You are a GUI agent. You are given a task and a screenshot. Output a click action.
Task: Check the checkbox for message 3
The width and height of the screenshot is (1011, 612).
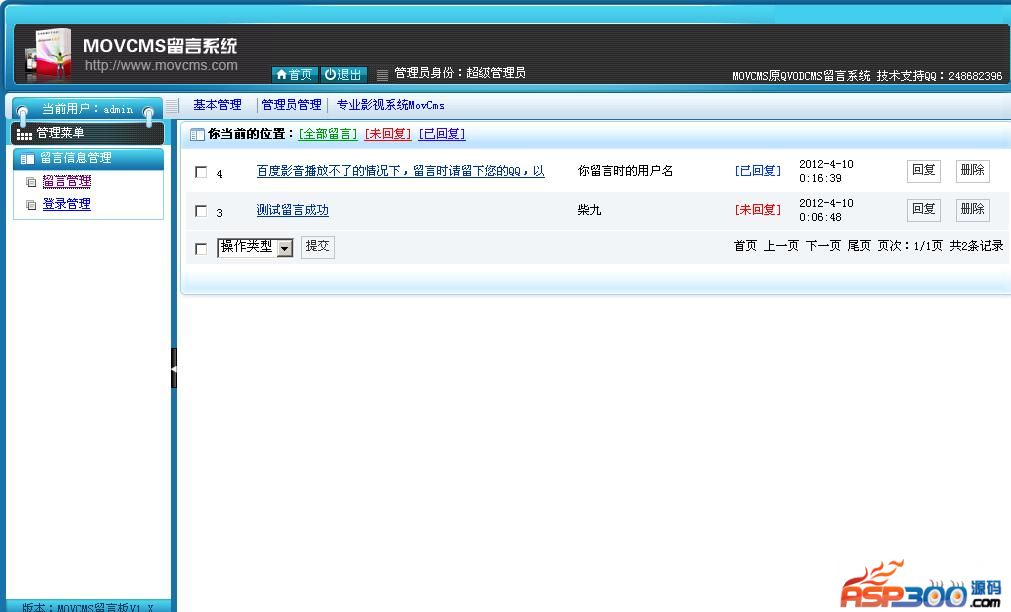point(201,211)
